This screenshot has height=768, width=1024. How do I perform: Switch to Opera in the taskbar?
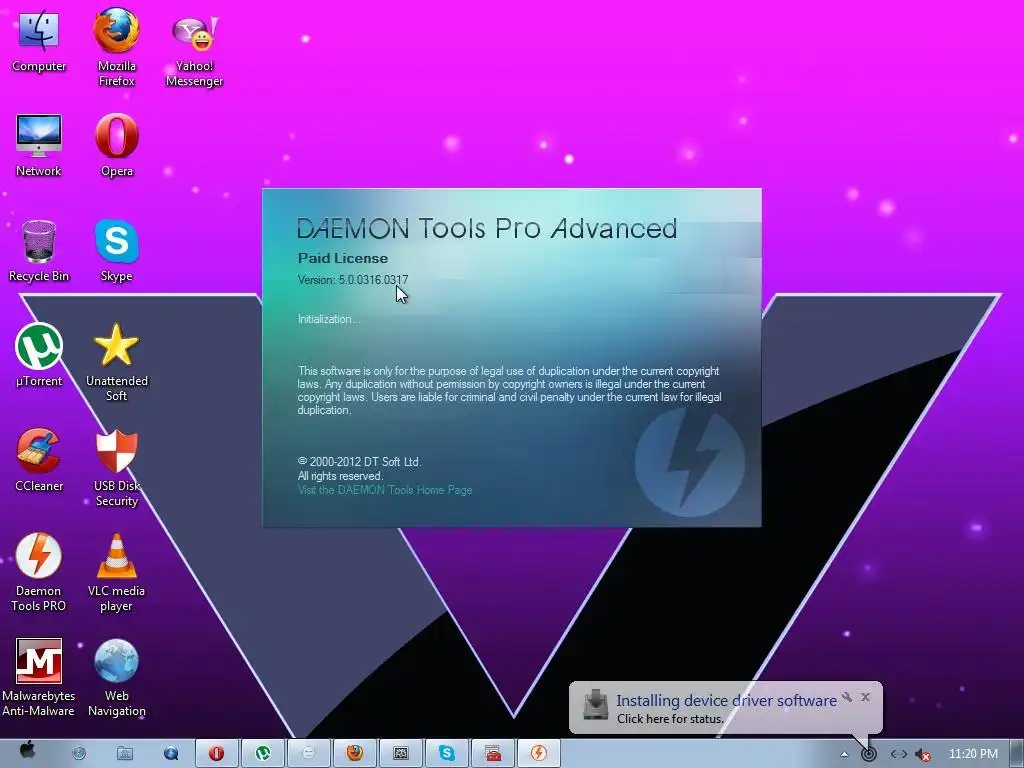(x=216, y=753)
